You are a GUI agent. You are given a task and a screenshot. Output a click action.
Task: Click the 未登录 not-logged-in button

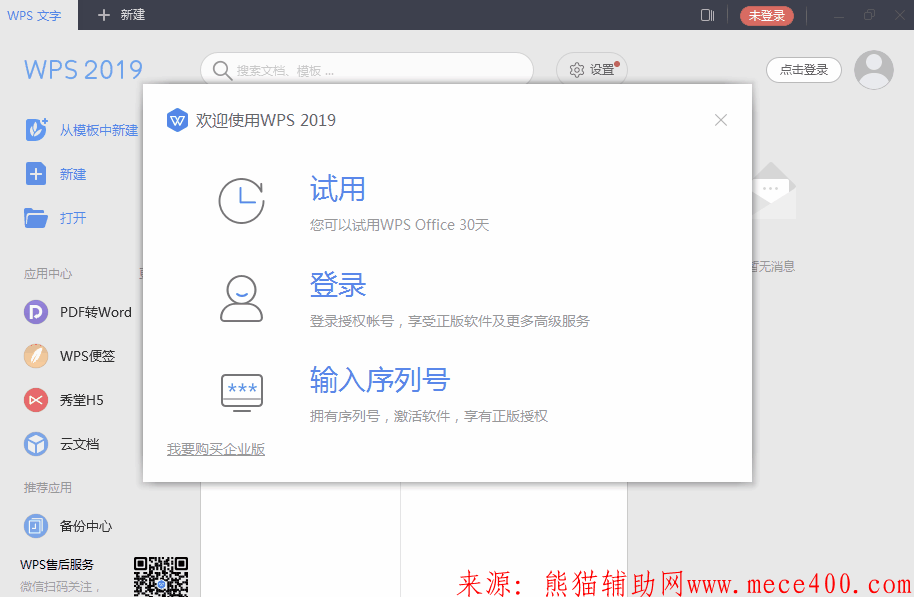(x=766, y=15)
